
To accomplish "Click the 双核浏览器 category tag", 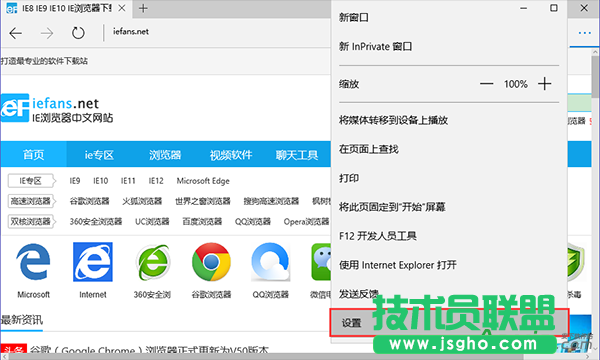I will [x=31, y=222].
